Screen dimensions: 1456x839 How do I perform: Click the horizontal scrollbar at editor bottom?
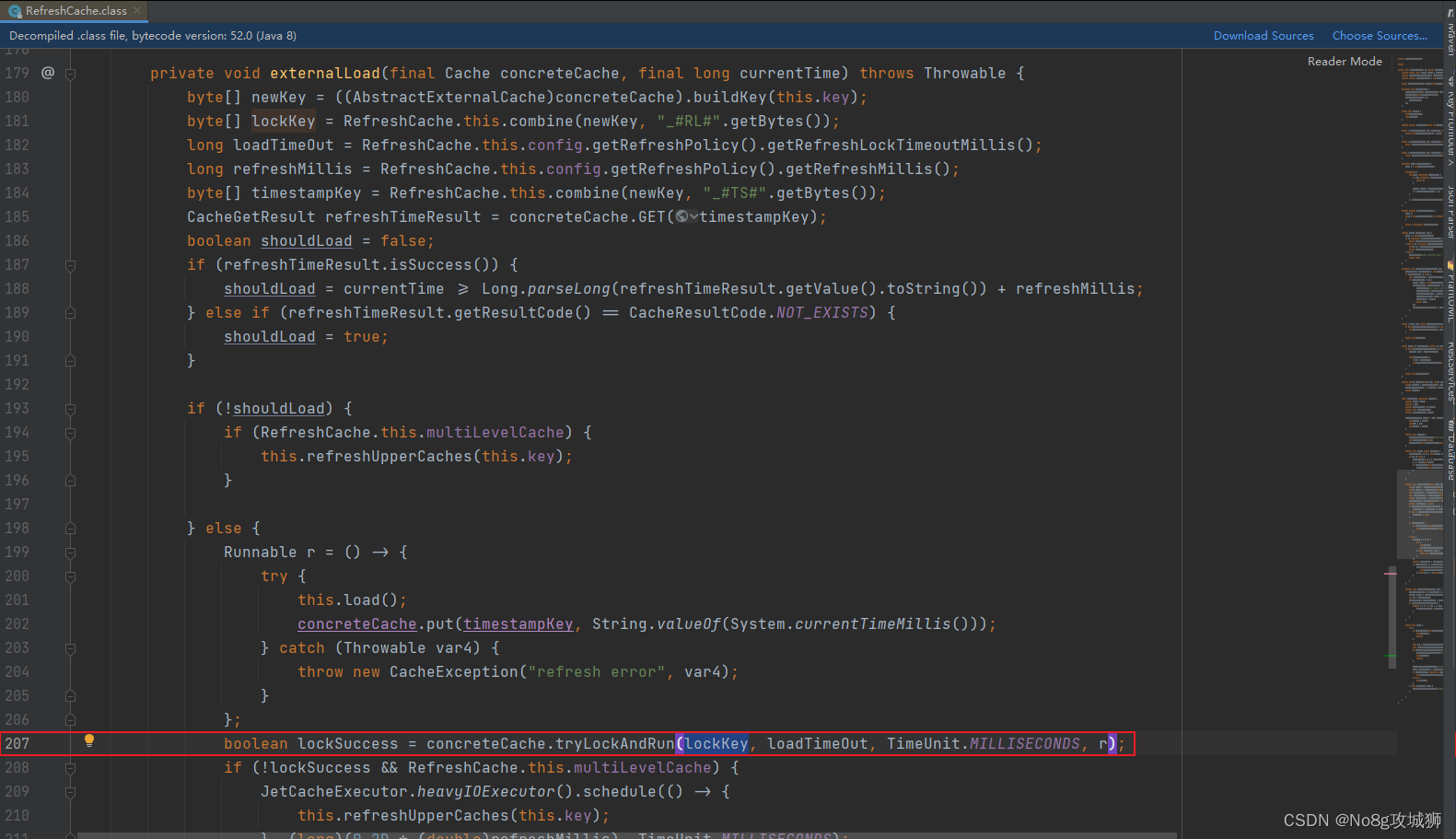point(626,835)
